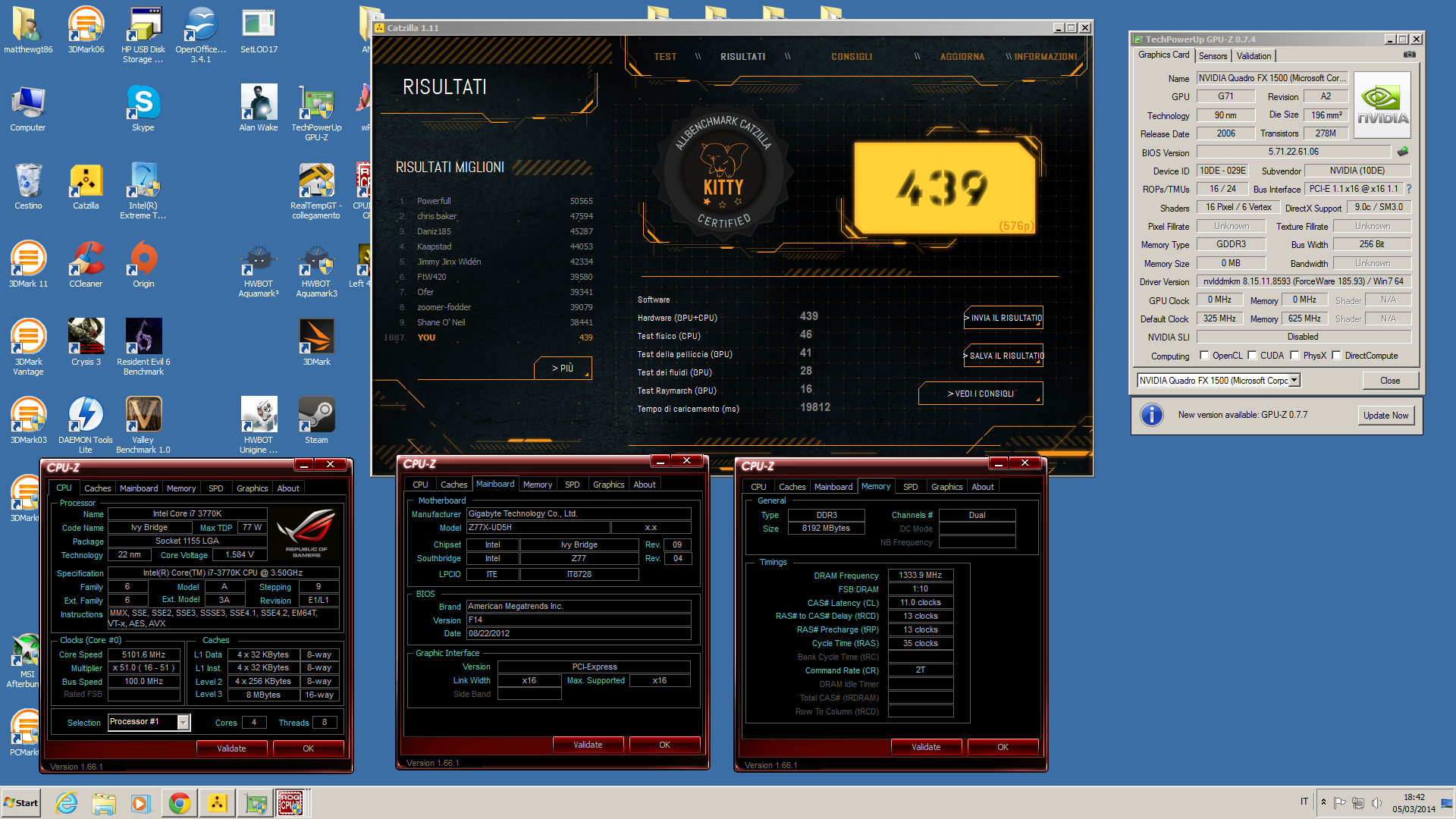The image size is (1456, 819).
Task: Open Intel Extreme Tuning shortcut
Action: [x=143, y=191]
